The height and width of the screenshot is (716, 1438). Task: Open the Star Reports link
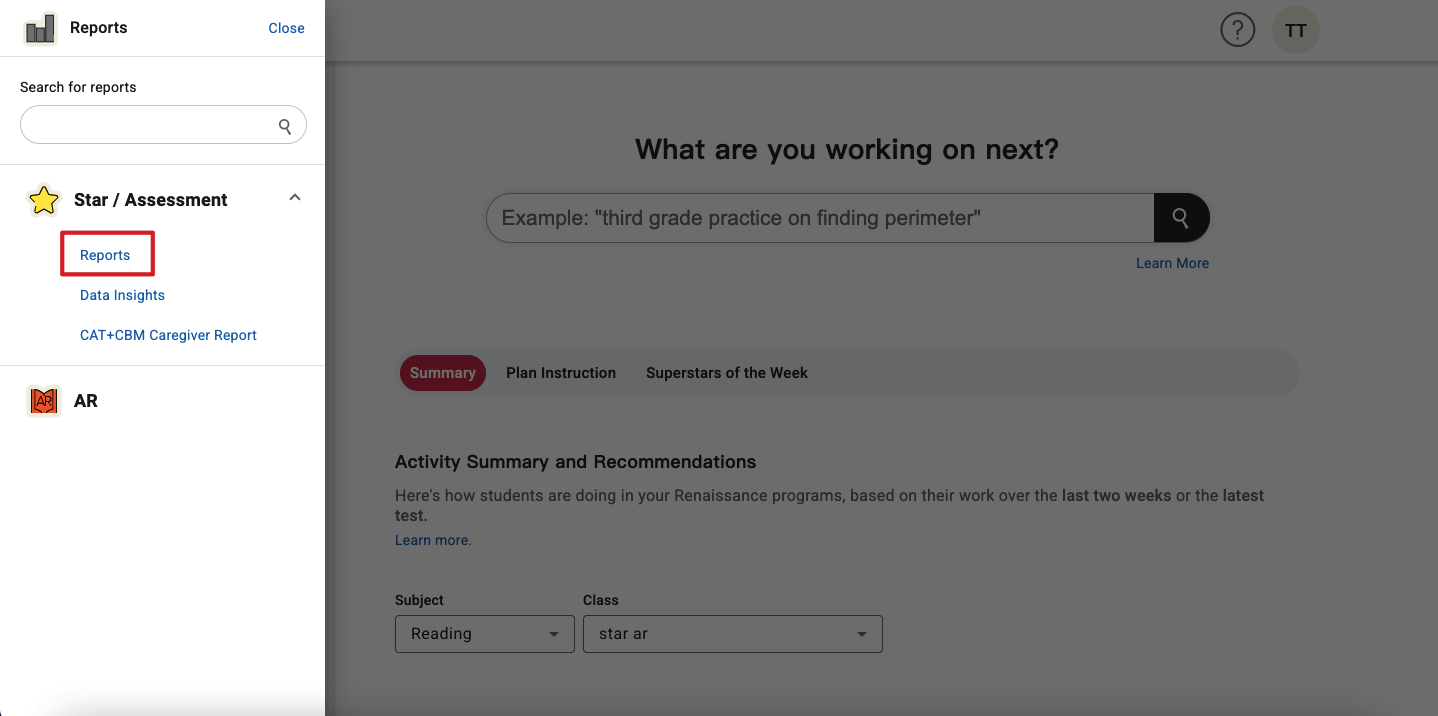[x=105, y=255]
